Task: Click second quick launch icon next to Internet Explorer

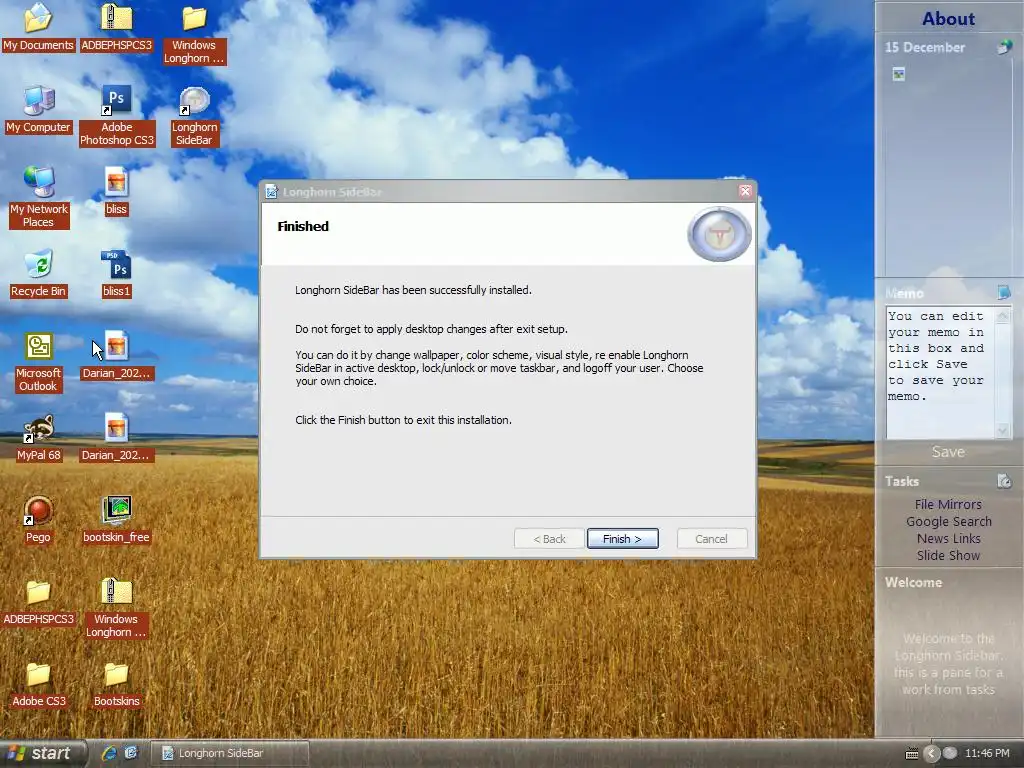Action: 131,753
